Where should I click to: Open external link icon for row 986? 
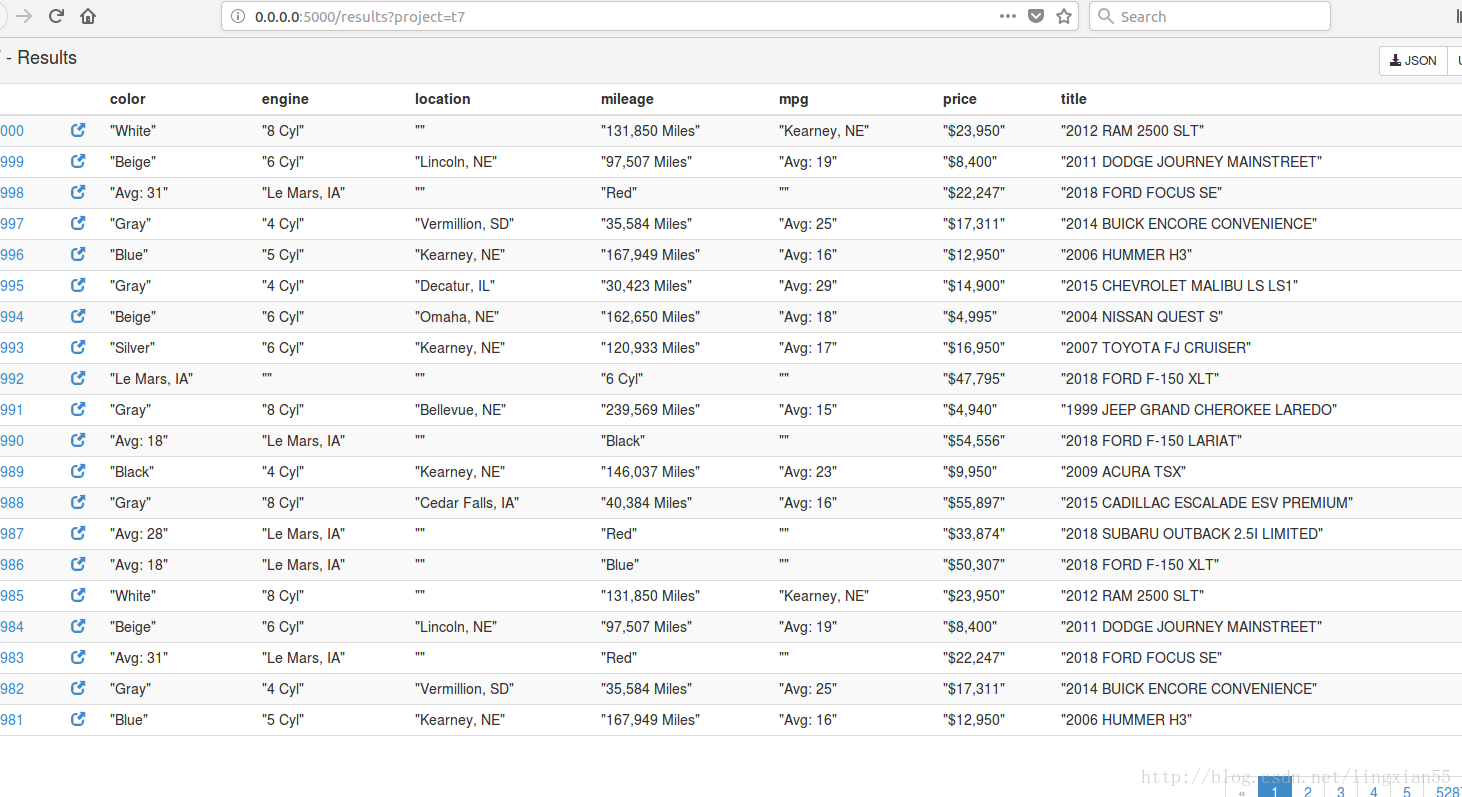(x=78, y=564)
